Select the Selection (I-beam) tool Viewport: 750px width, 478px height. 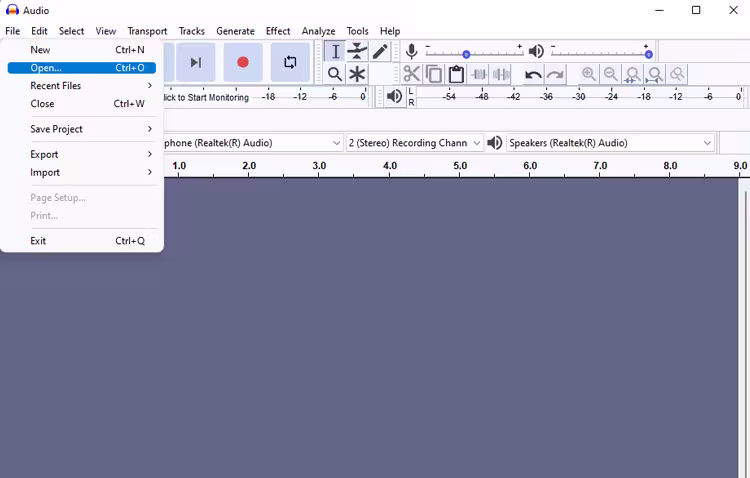pyautogui.click(x=335, y=51)
